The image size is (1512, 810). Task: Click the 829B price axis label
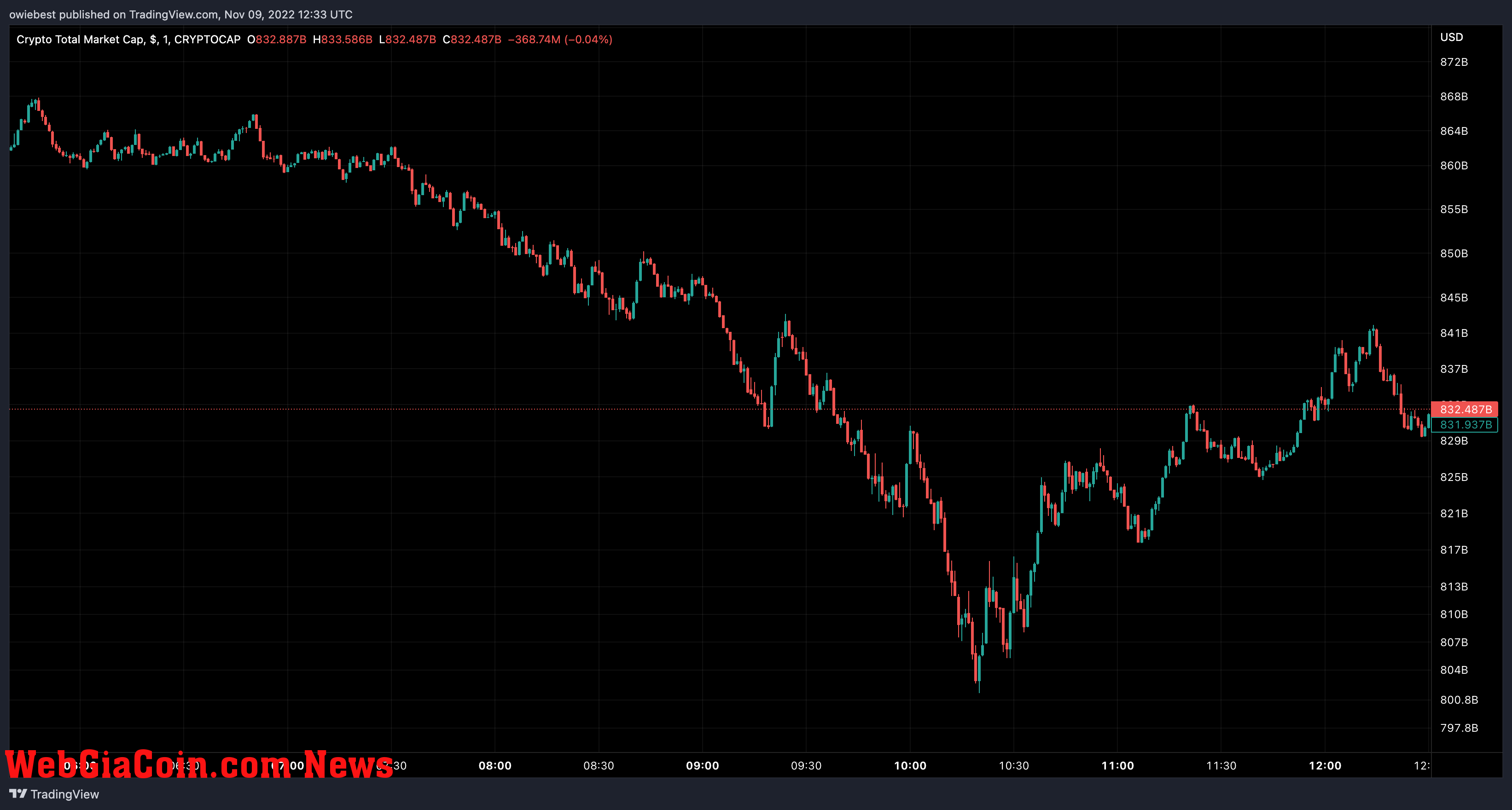click(1454, 440)
